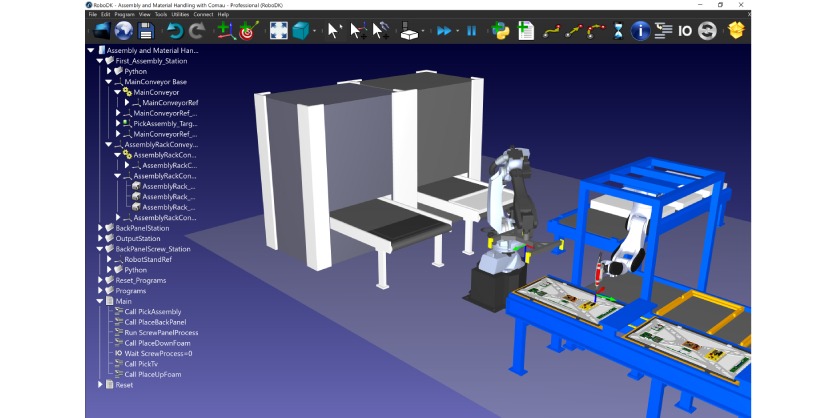The height and width of the screenshot is (418, 836).
Task: Set isometric view with cube icon
Action: click(x=301, y=31)
